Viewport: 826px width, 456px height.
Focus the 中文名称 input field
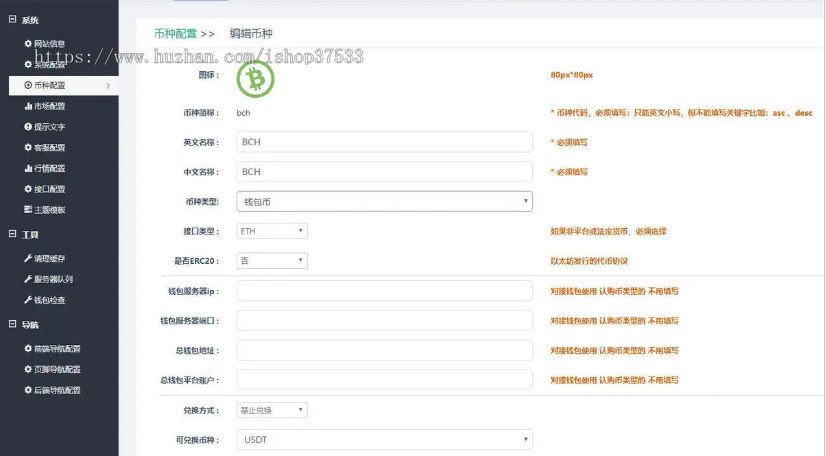385,172
